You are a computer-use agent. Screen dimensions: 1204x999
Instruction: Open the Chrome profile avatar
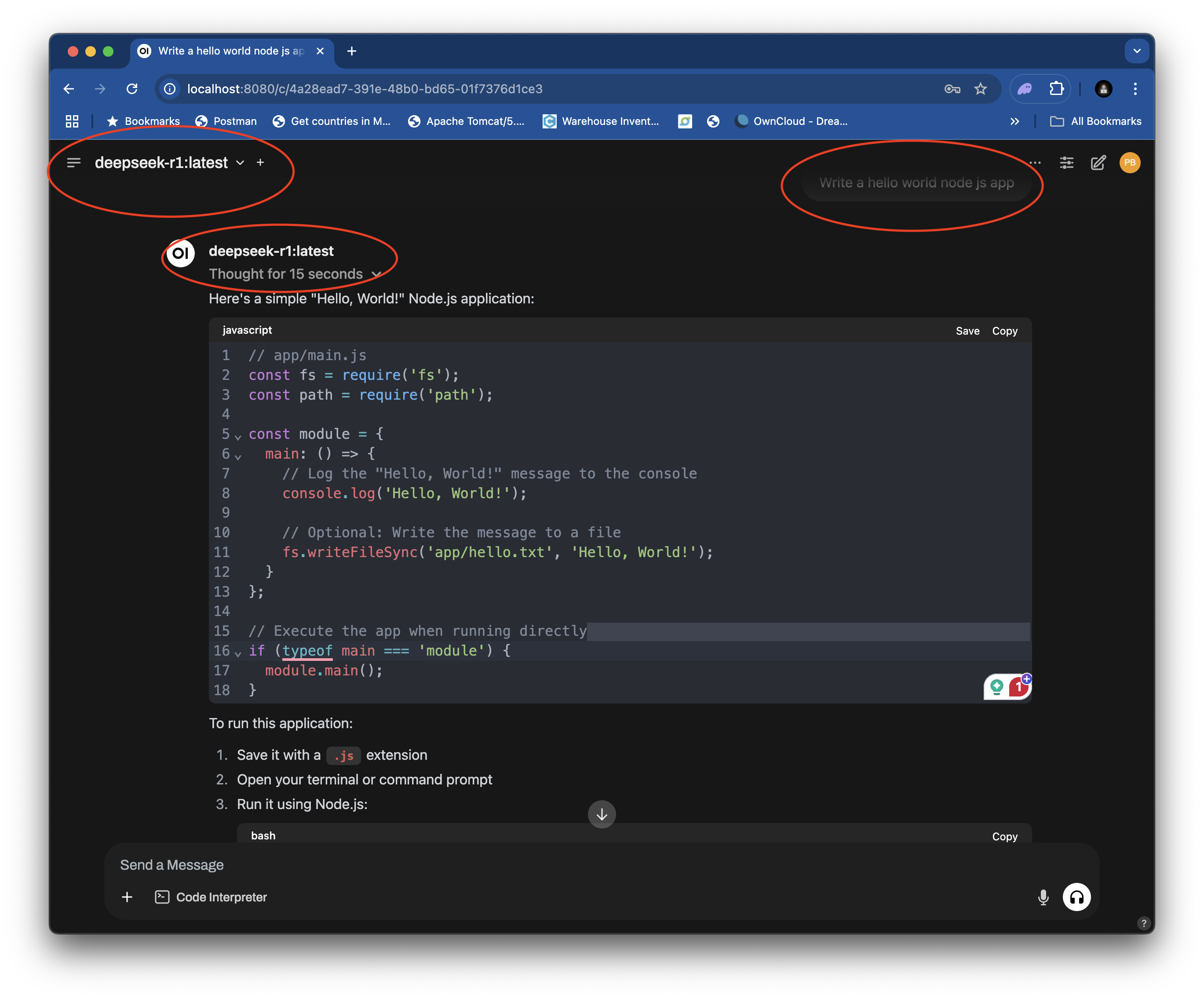[1103, 89]
